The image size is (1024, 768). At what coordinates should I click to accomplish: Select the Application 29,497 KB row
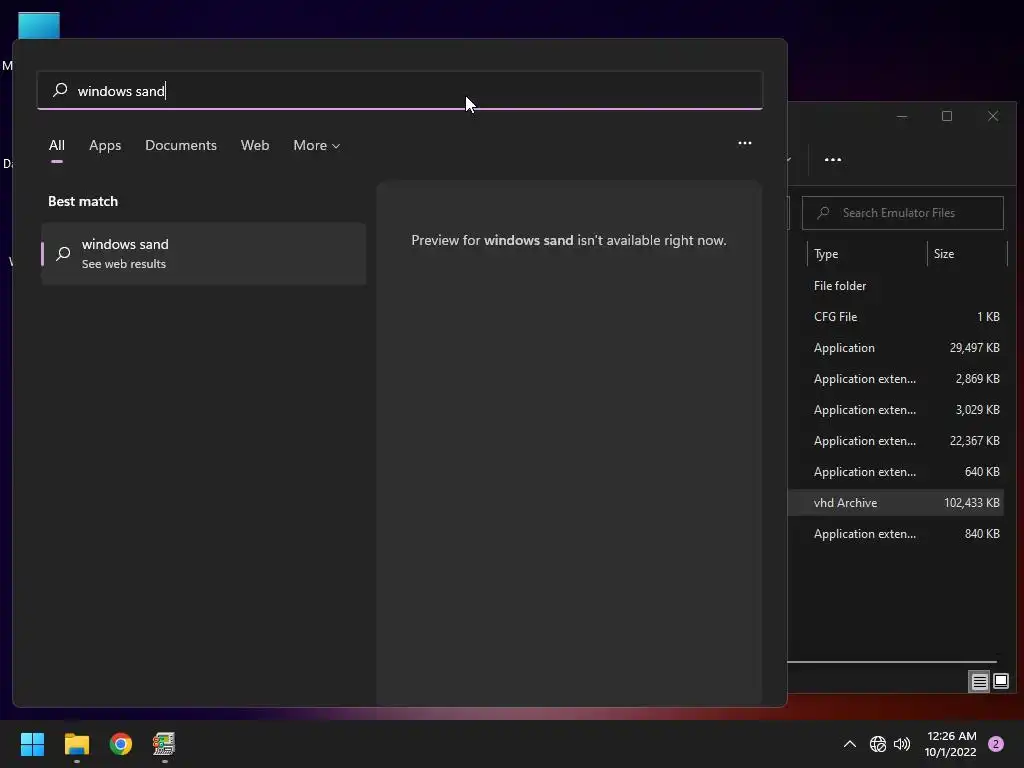pos(895,347)
